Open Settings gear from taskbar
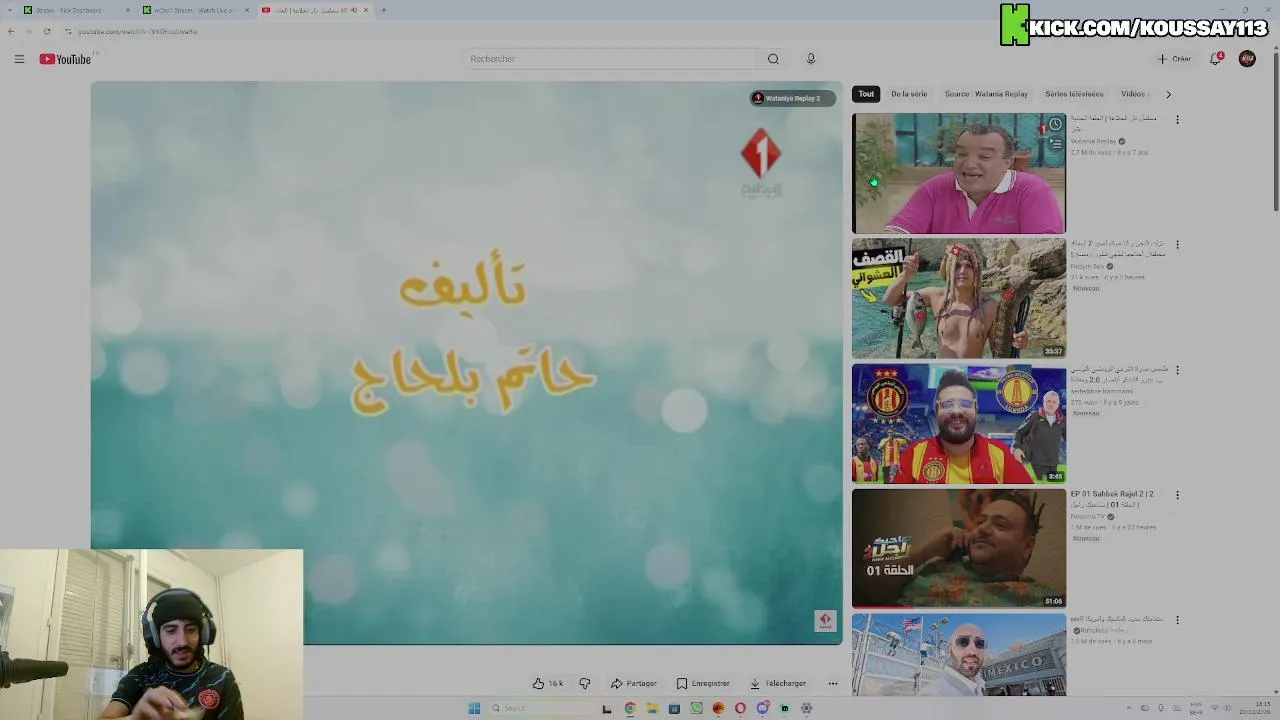The image size is (1280, 720). [x=806, y=708]
